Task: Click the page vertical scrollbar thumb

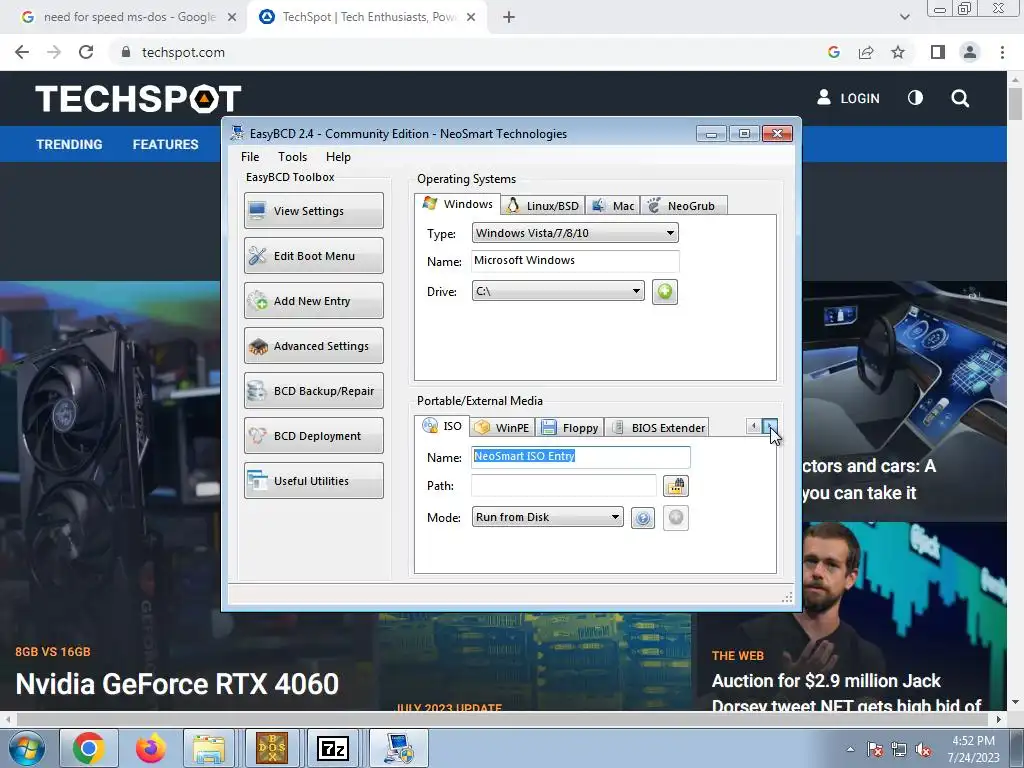Action: click(1015, 103)
